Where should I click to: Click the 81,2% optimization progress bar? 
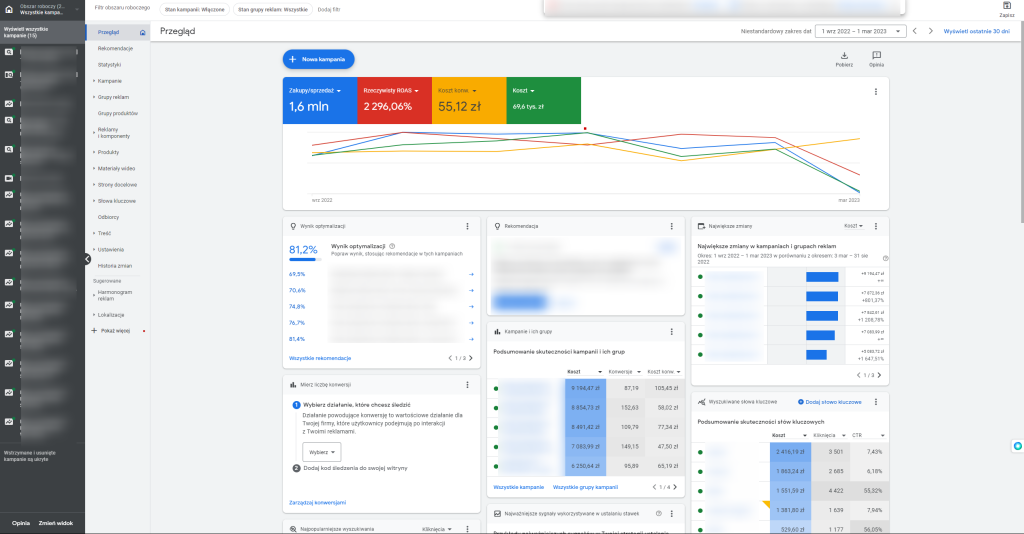(x=305, y=260)
